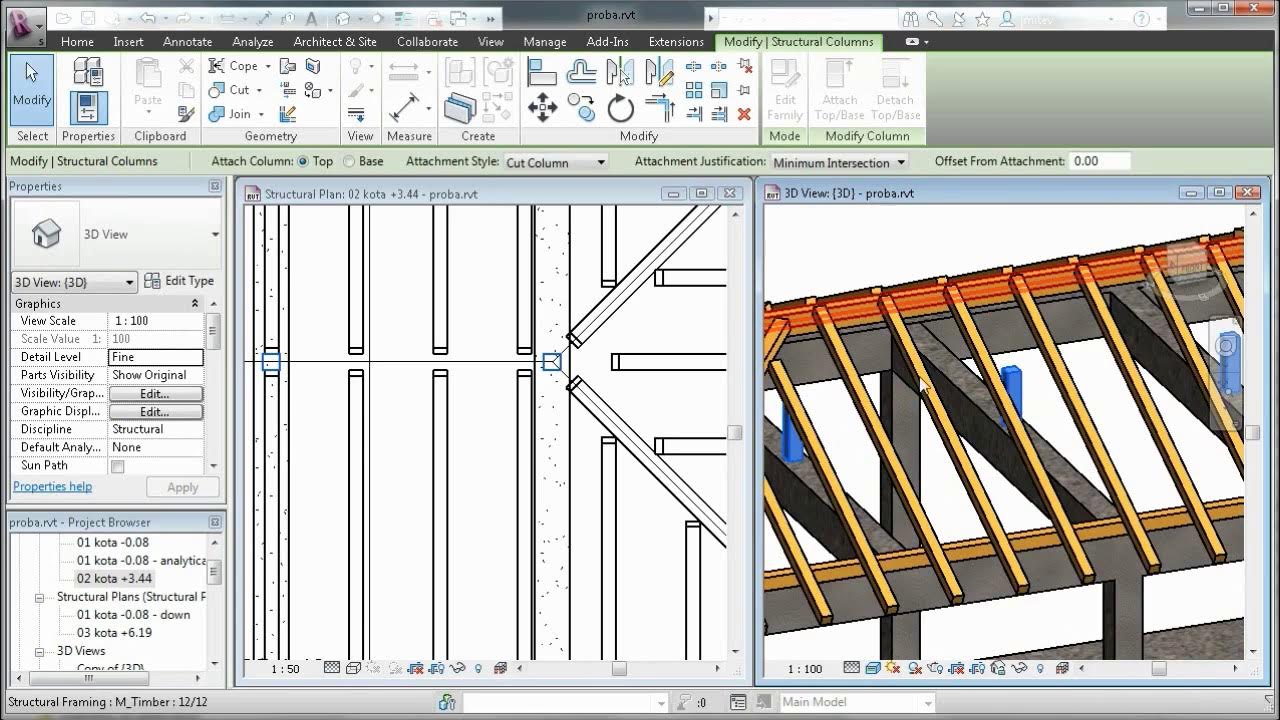Screen dimensions: 1280x720
Task: Click the 1 : 50 scale in plan view
Action: [x=285, y=669]
